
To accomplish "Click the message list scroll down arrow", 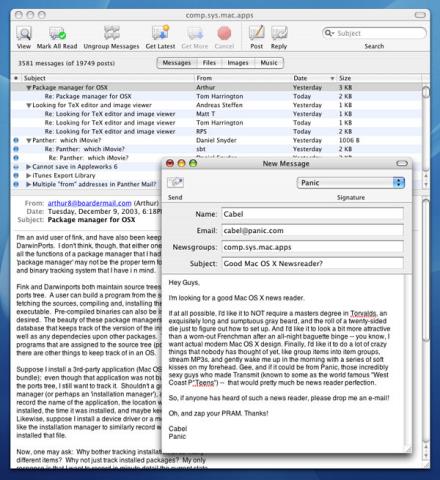I will point(426,184).
